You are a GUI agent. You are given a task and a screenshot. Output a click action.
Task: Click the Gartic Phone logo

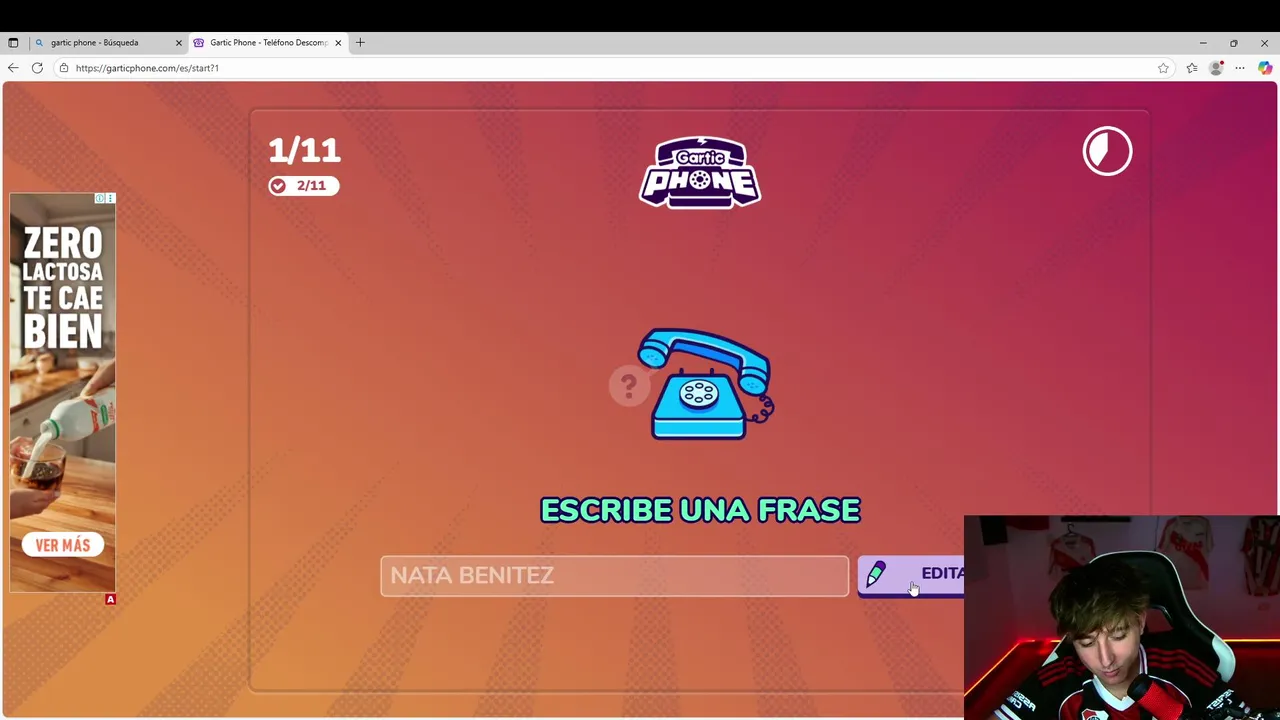[x=700, y=172]
